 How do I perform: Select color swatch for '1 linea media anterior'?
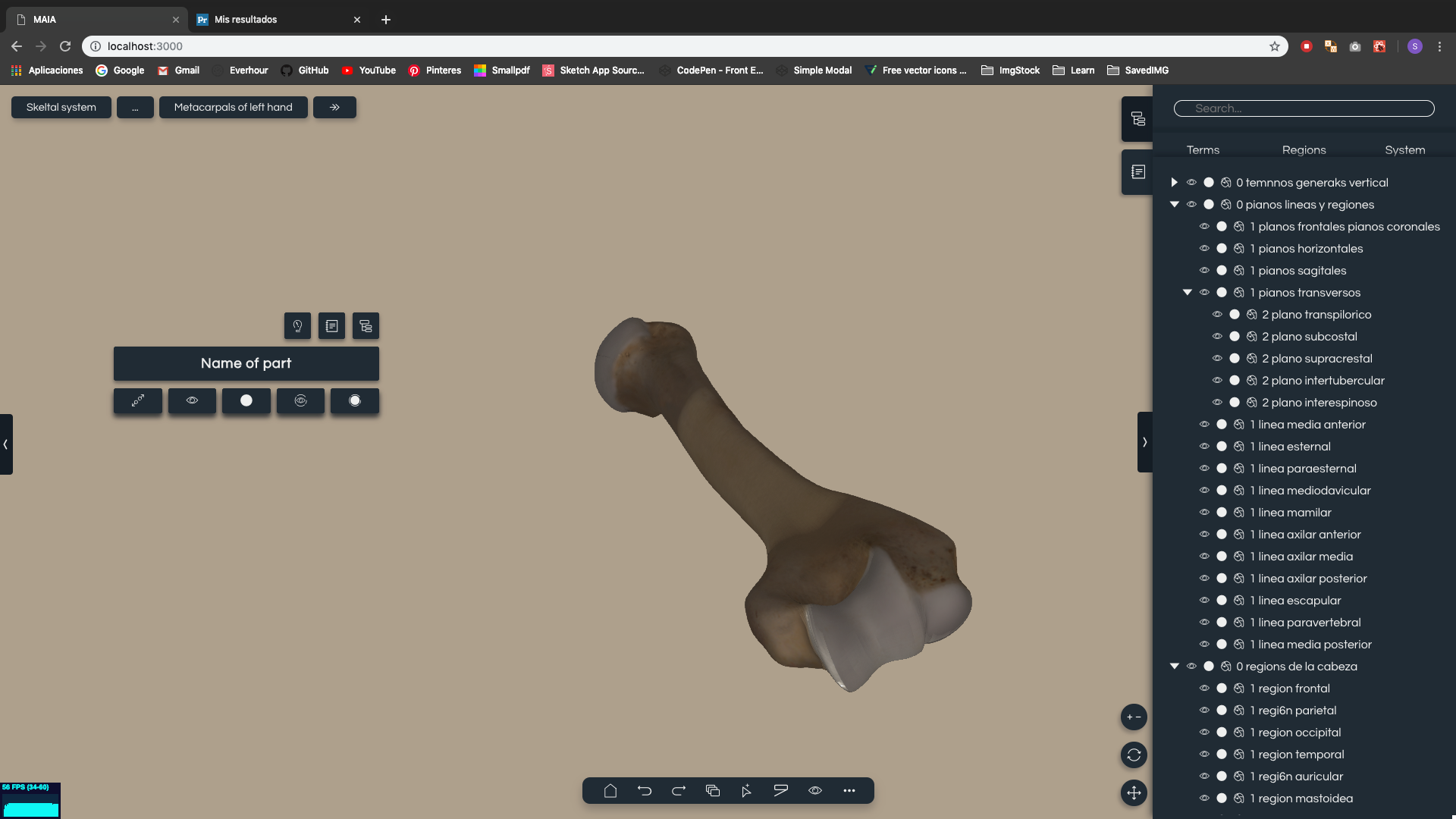1221,424
